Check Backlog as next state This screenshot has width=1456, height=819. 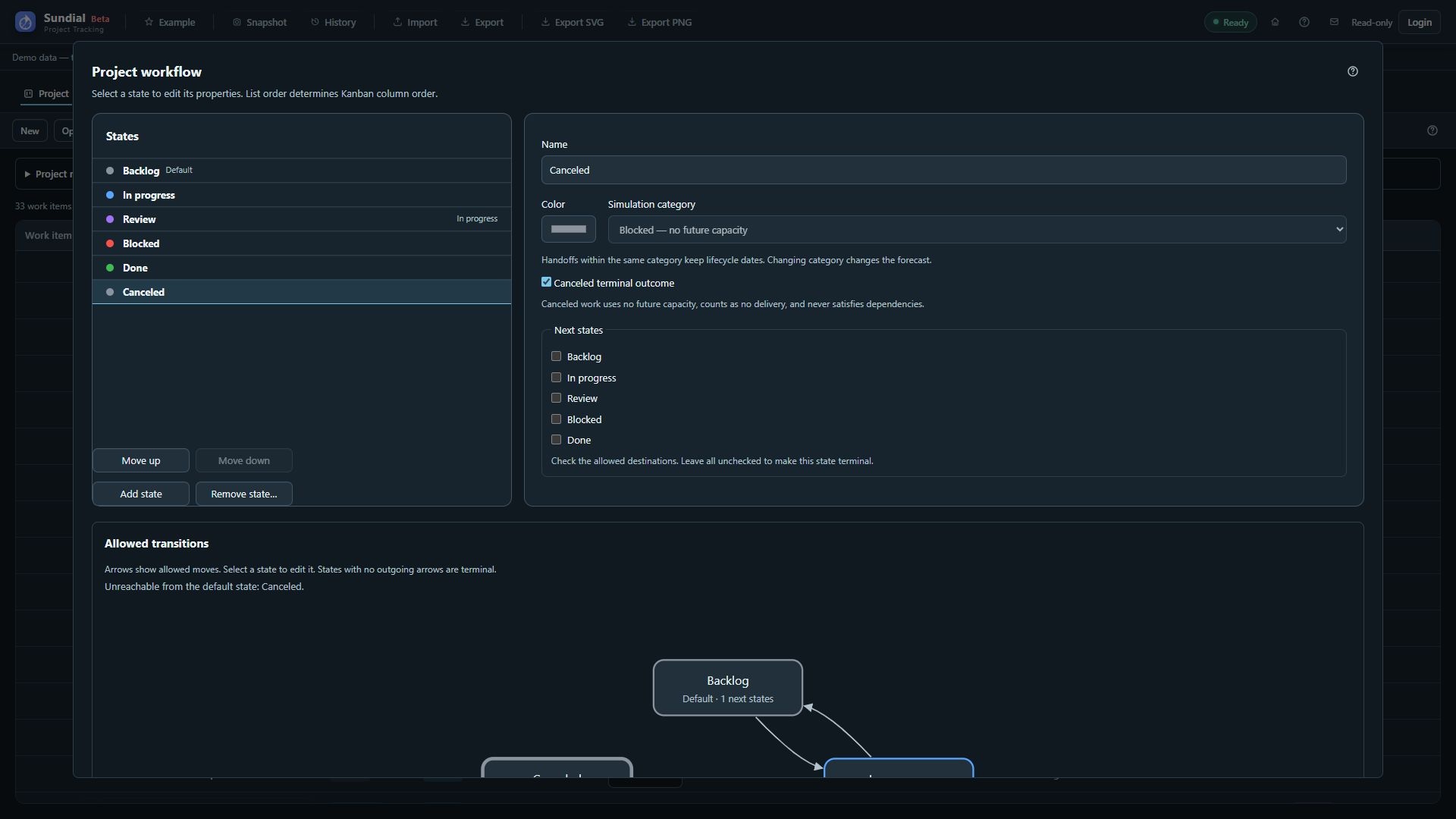(556, 356)
